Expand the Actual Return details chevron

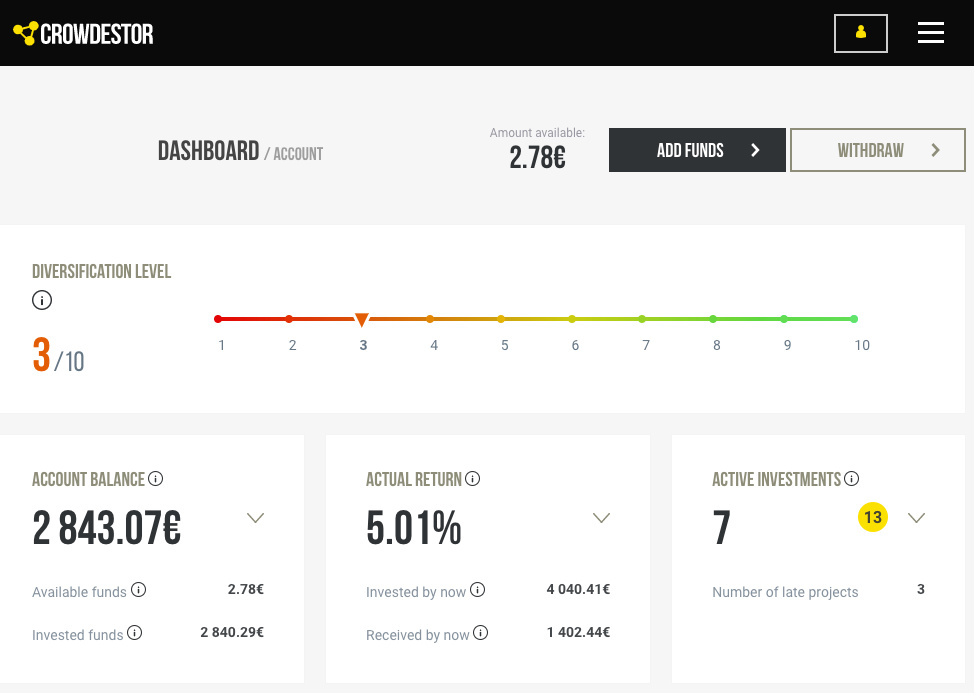[x=601, y=518]
